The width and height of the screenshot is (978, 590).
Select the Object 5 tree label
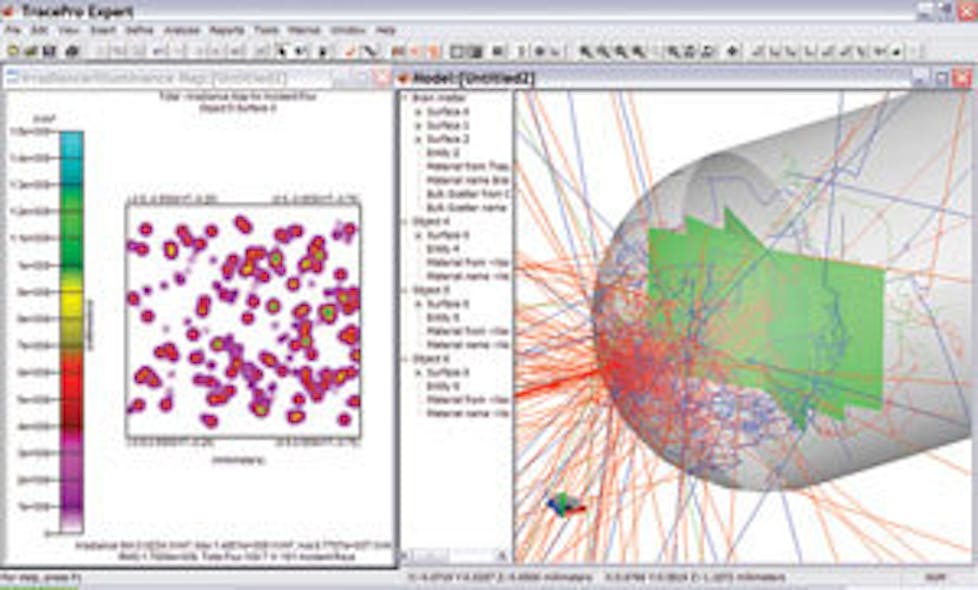point(431,290)
